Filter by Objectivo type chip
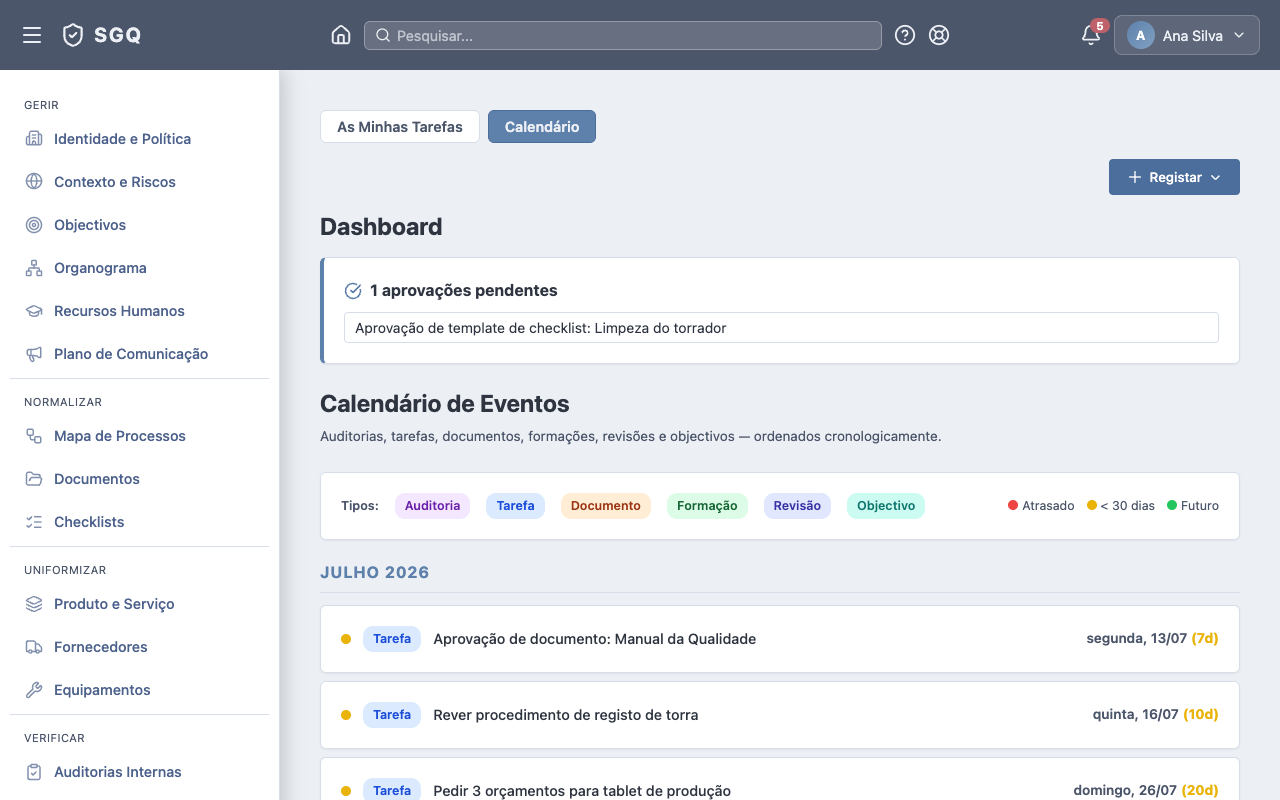The height and width of the screenshot is (800, 1280). [x=886, y=506]
